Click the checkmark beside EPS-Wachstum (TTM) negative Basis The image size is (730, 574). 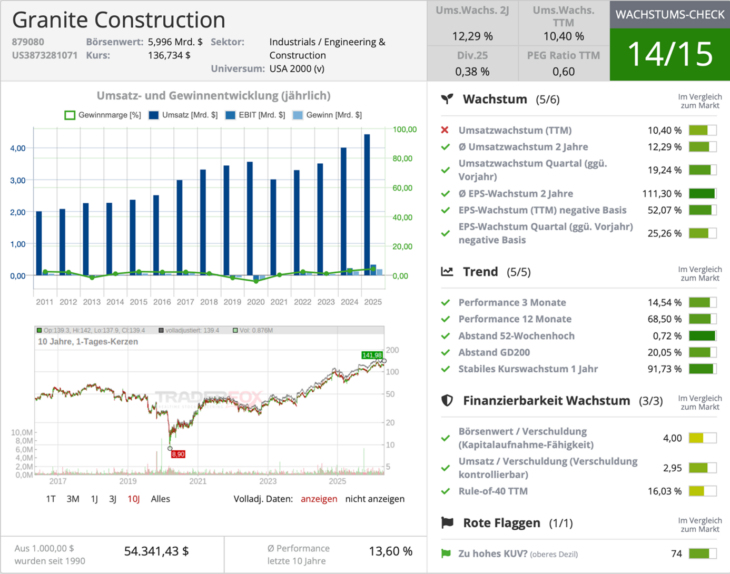pyautogui.click(x=446, y=210)
